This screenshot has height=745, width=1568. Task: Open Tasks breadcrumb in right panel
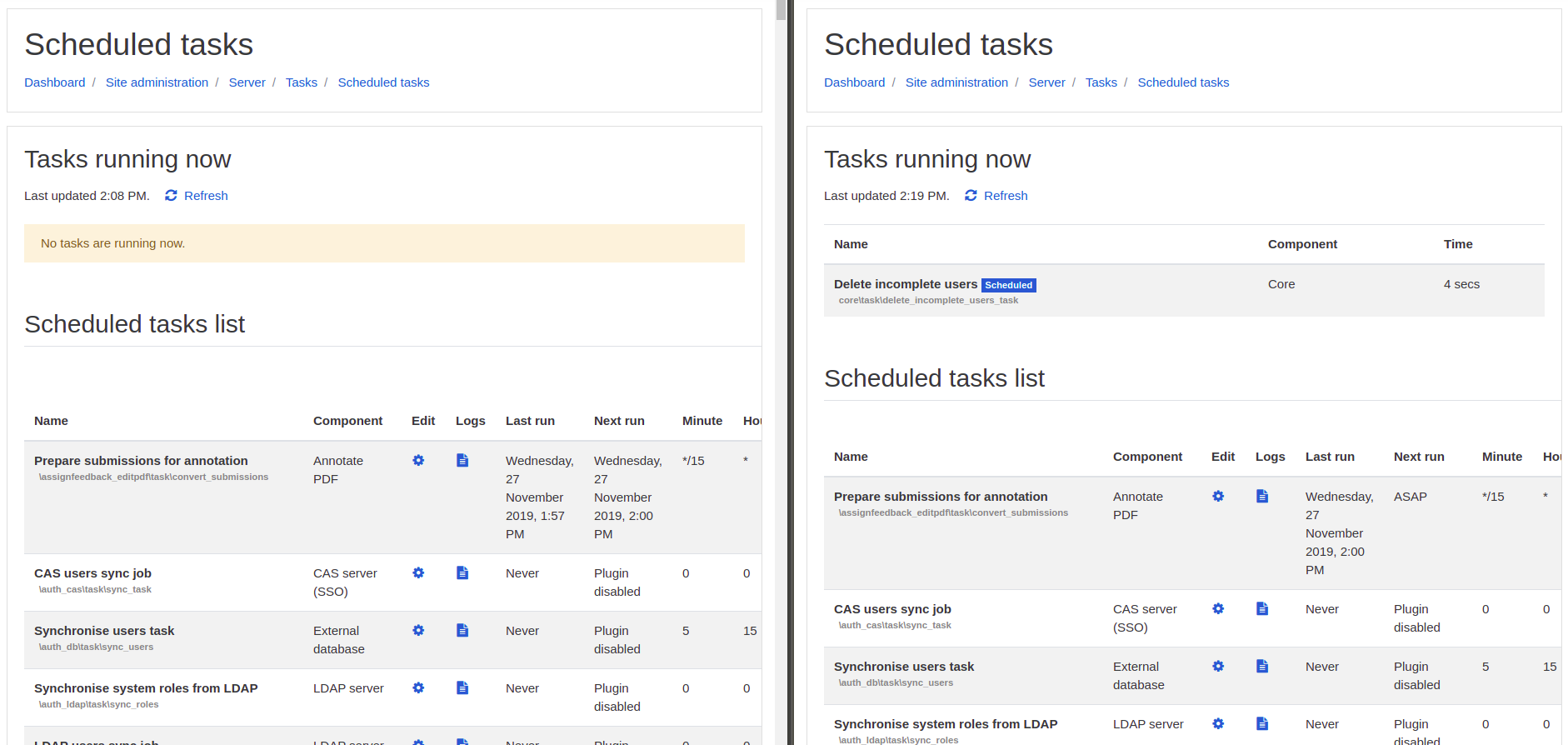[x=1101, y=82]
